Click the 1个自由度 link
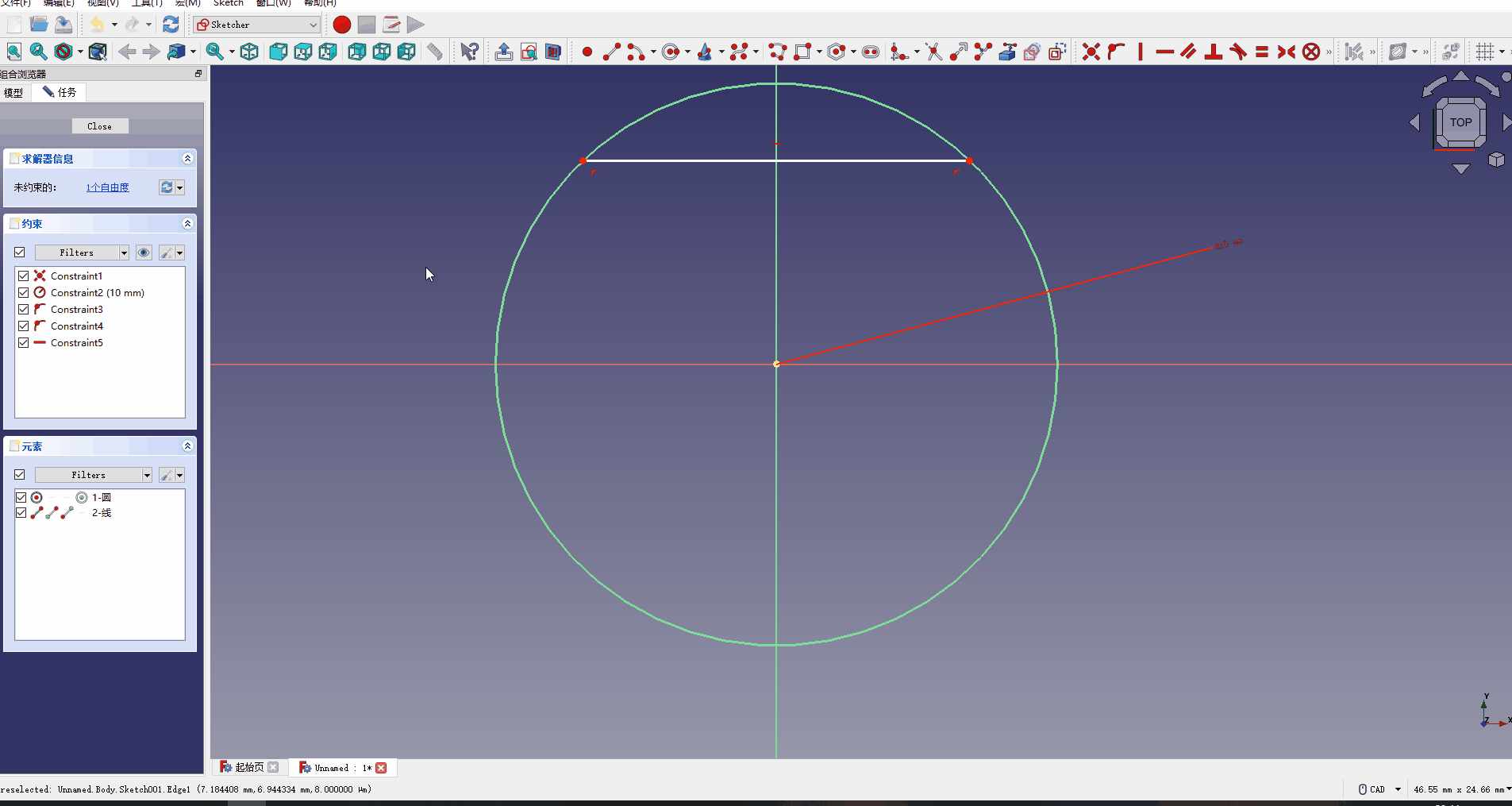 [x=108, y=187]
